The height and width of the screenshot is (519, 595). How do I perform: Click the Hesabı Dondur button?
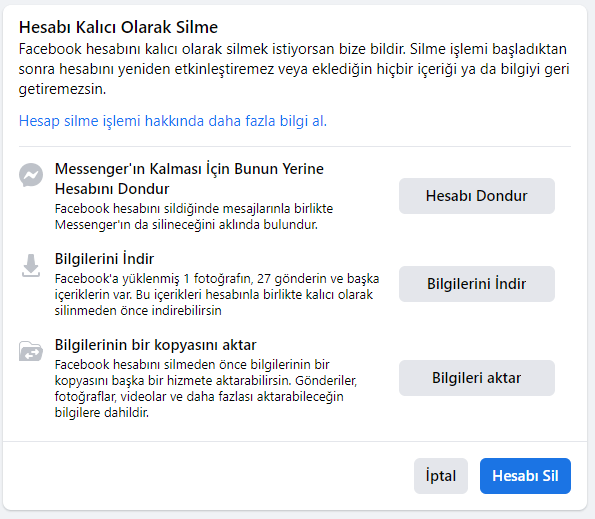(x=477, y=196)
